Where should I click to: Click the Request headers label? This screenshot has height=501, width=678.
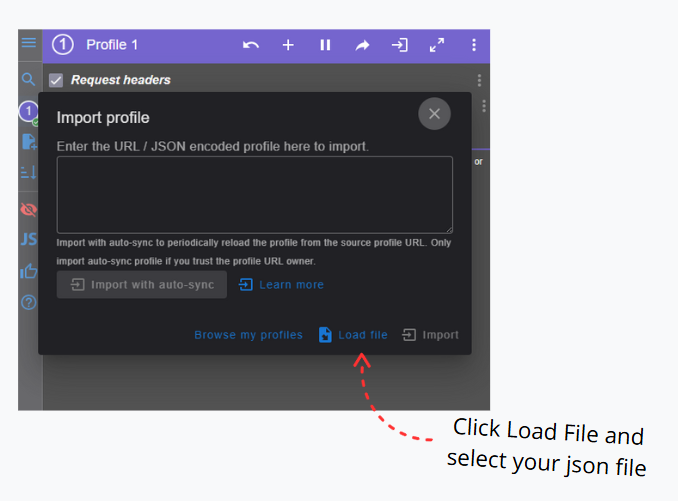click(121, 80)
